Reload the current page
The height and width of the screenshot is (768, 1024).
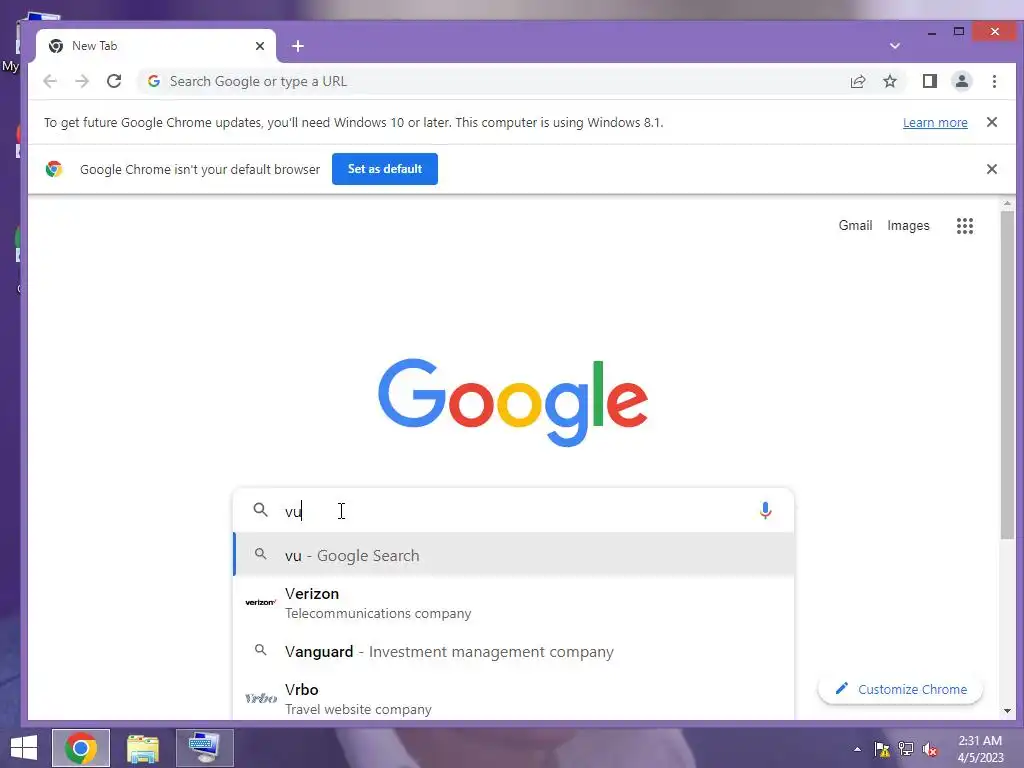[x=114, y=82]
